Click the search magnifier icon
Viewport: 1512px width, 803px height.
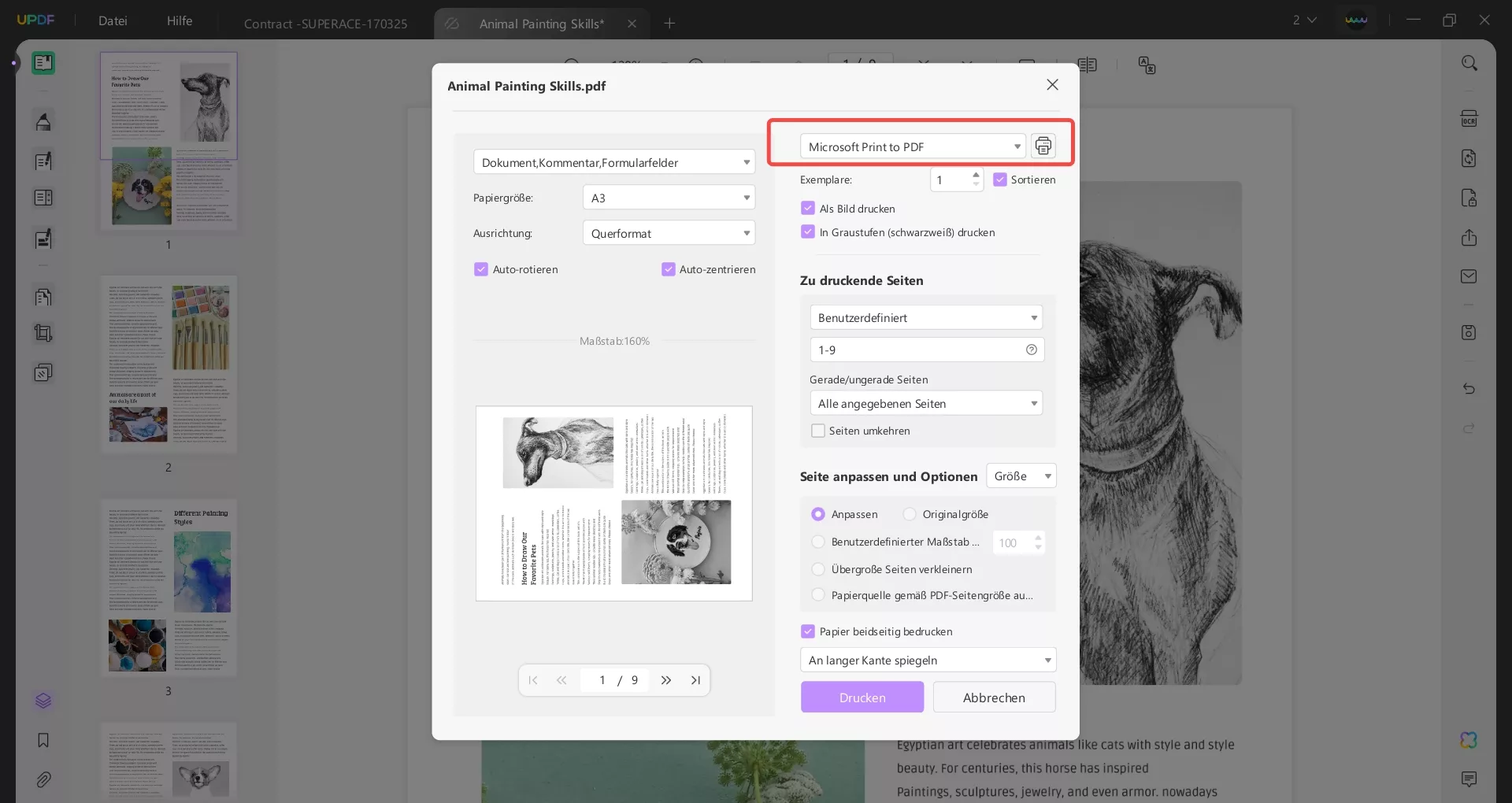coord(1469,63)
